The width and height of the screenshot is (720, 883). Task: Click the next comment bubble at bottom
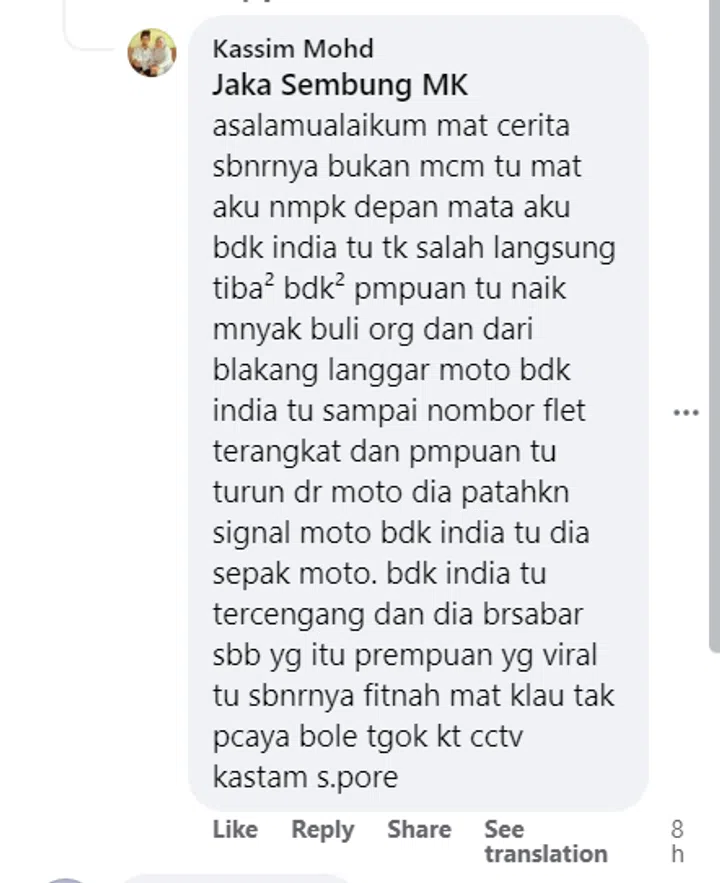click(236, 879)
